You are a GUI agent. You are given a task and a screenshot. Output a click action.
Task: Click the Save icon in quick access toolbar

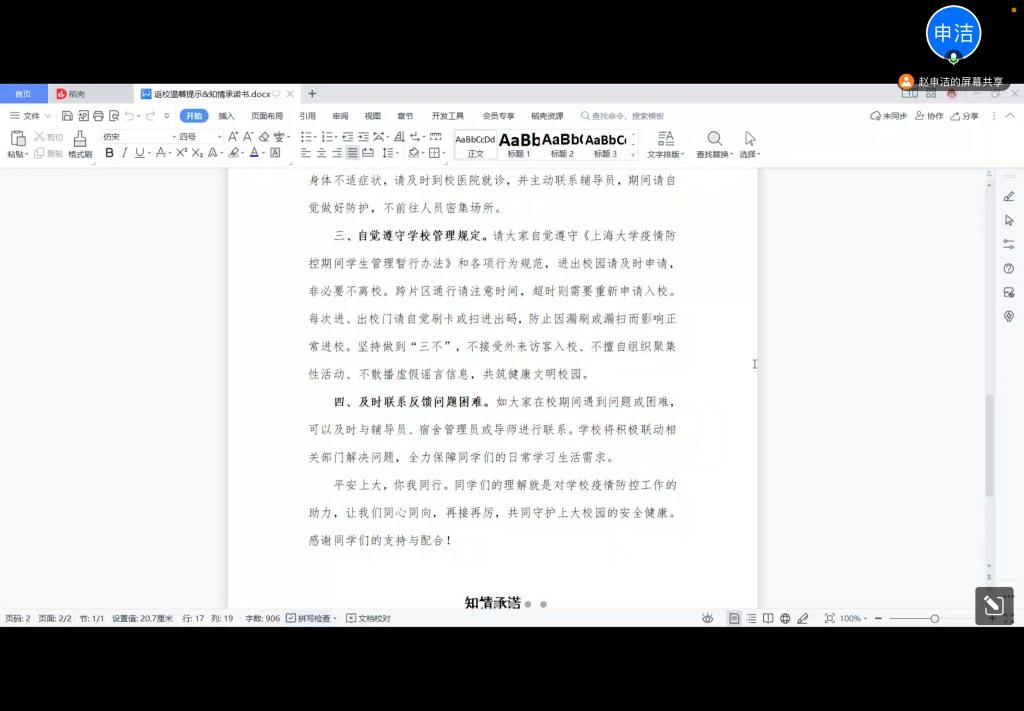pos(67,116)
